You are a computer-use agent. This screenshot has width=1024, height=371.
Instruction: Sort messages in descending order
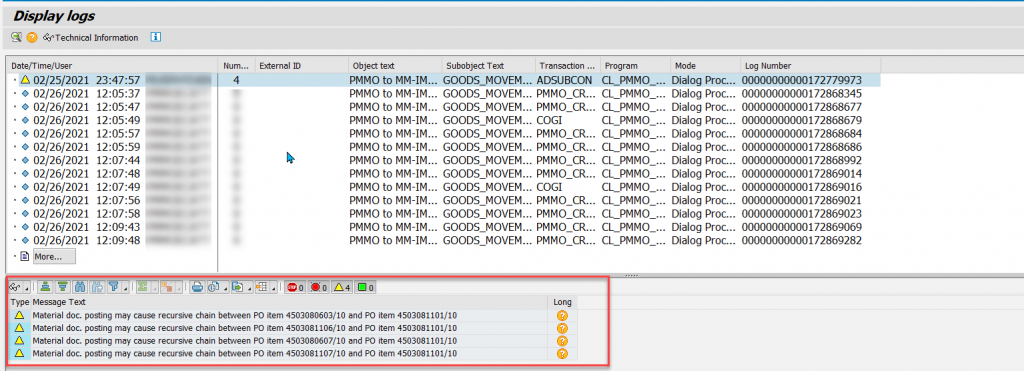[63, 287]
